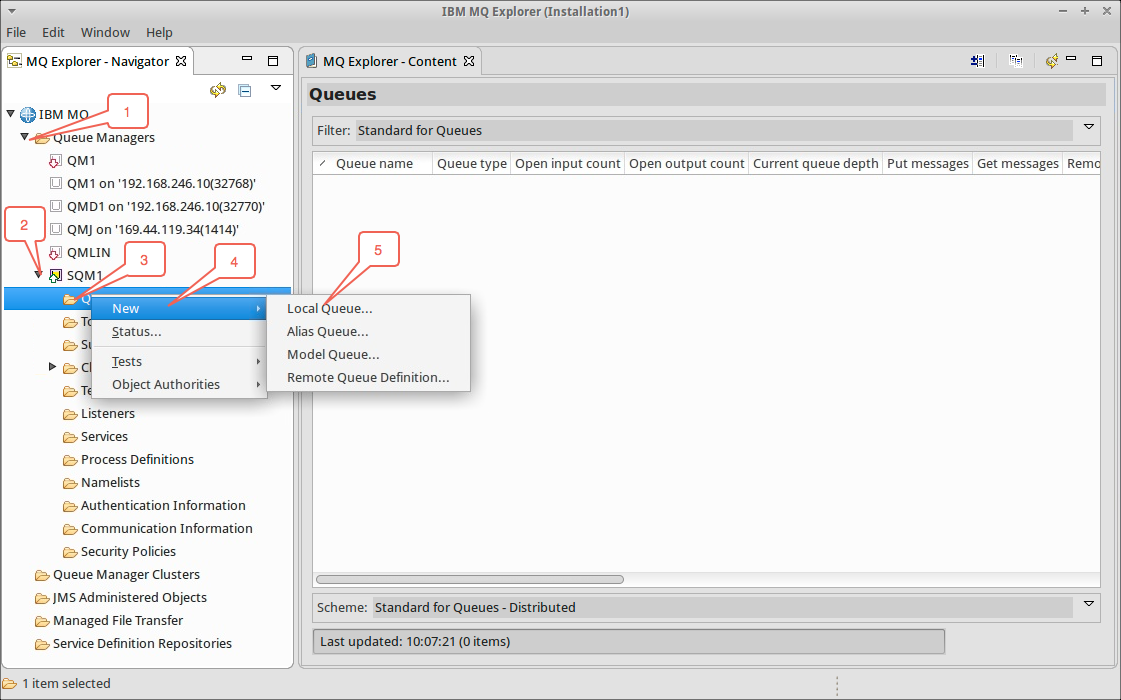Click the Namelists folder icon

tap(70, 483)
